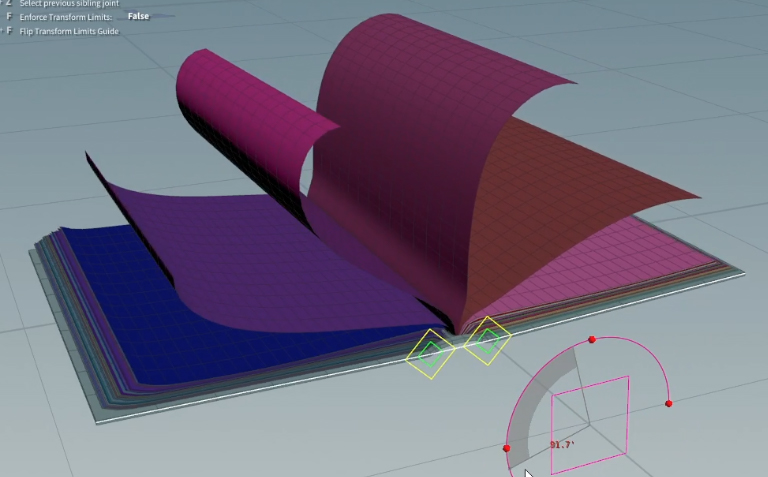The image size is (768, 477).
Task: Click the left yellow diamond joint handle
Action: (431, 351)
